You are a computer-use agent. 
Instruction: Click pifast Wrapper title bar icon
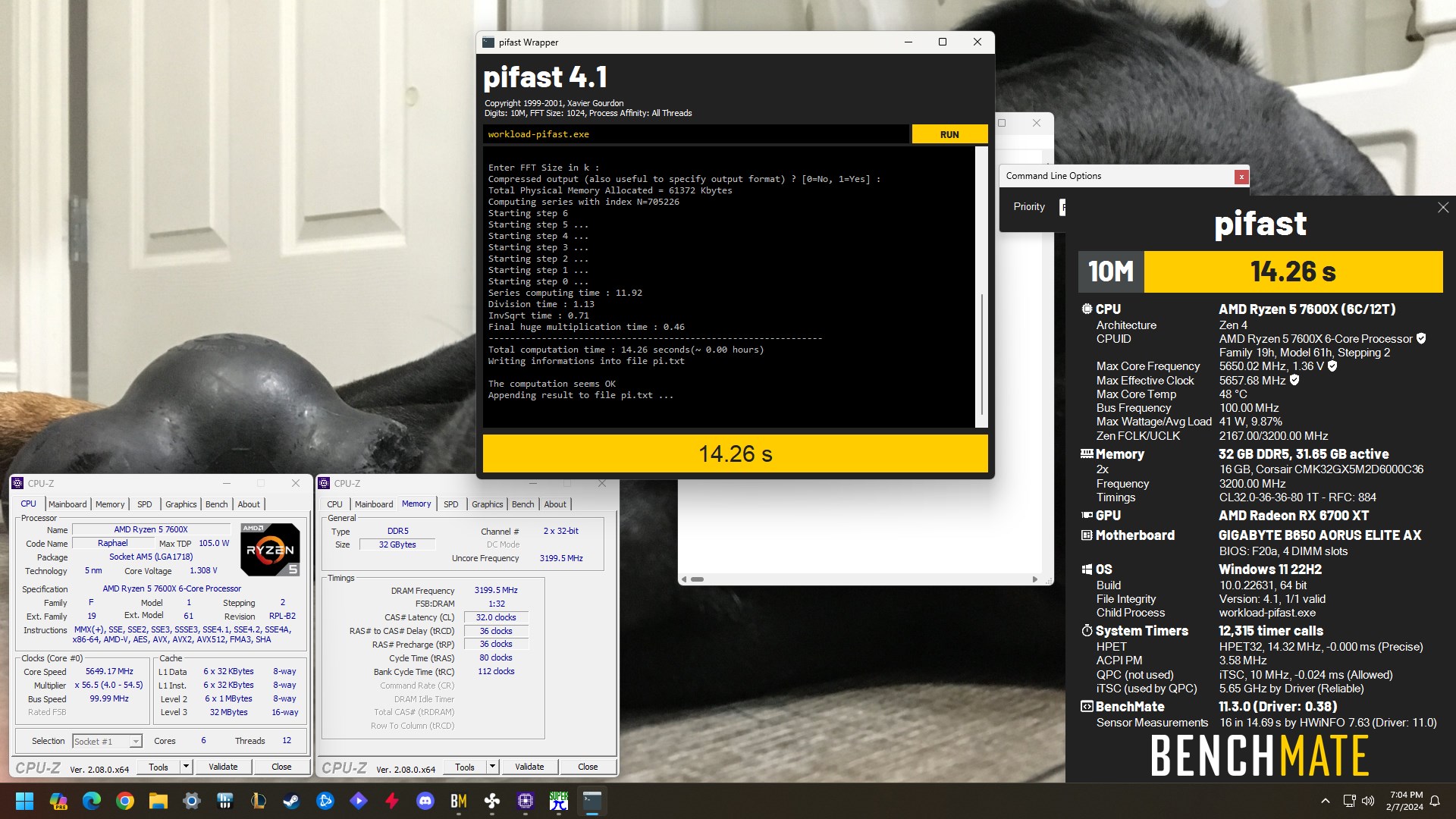(488, 42)
